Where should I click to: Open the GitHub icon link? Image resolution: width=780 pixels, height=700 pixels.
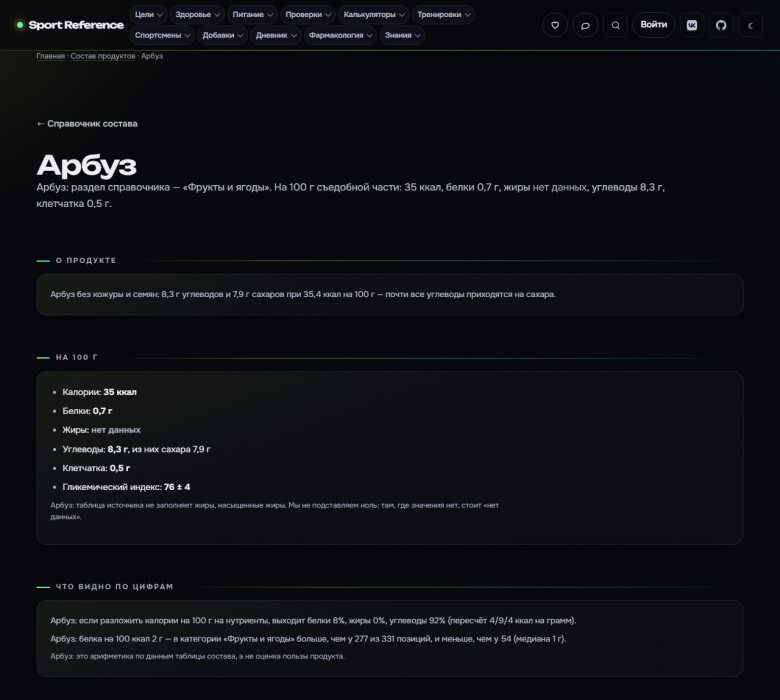coord(721,25)
